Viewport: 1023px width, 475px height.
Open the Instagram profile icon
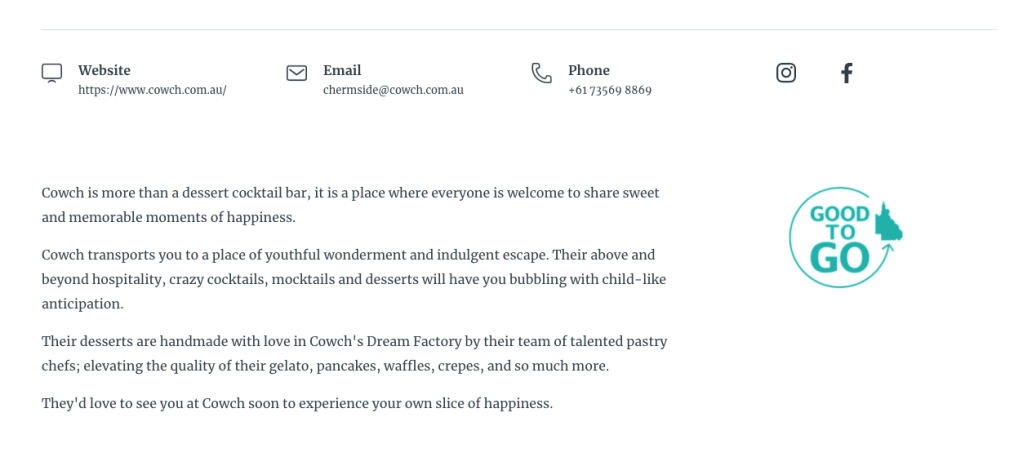tap(786, 73)
